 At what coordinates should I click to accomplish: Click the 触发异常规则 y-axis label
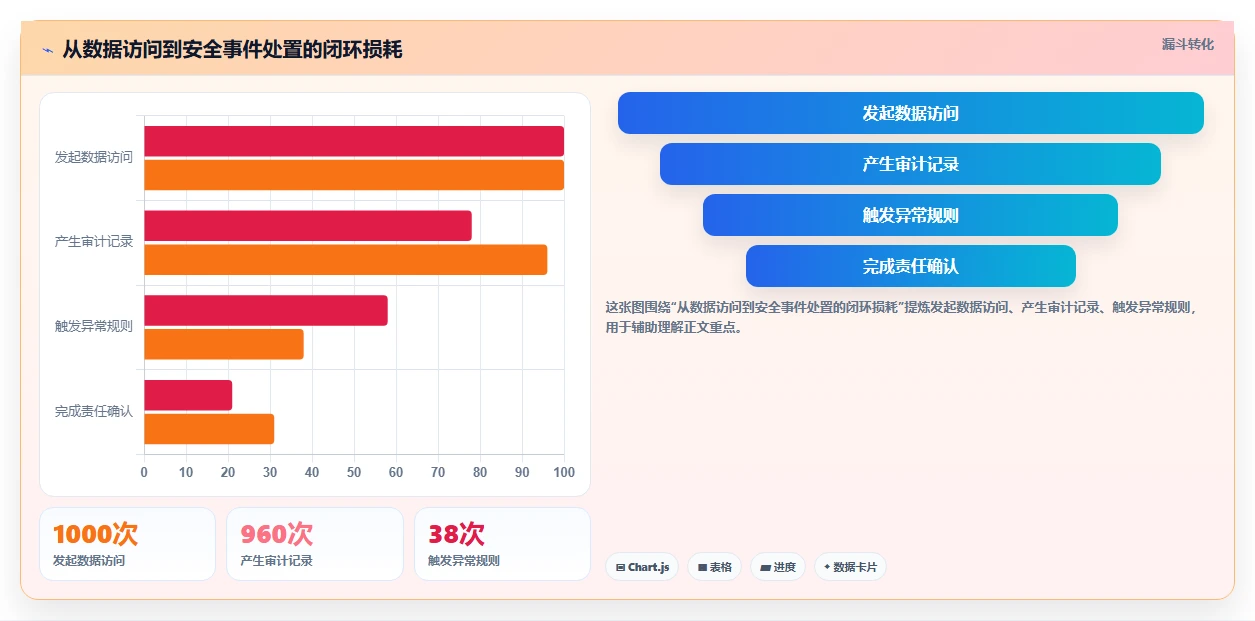click(94, 327)
